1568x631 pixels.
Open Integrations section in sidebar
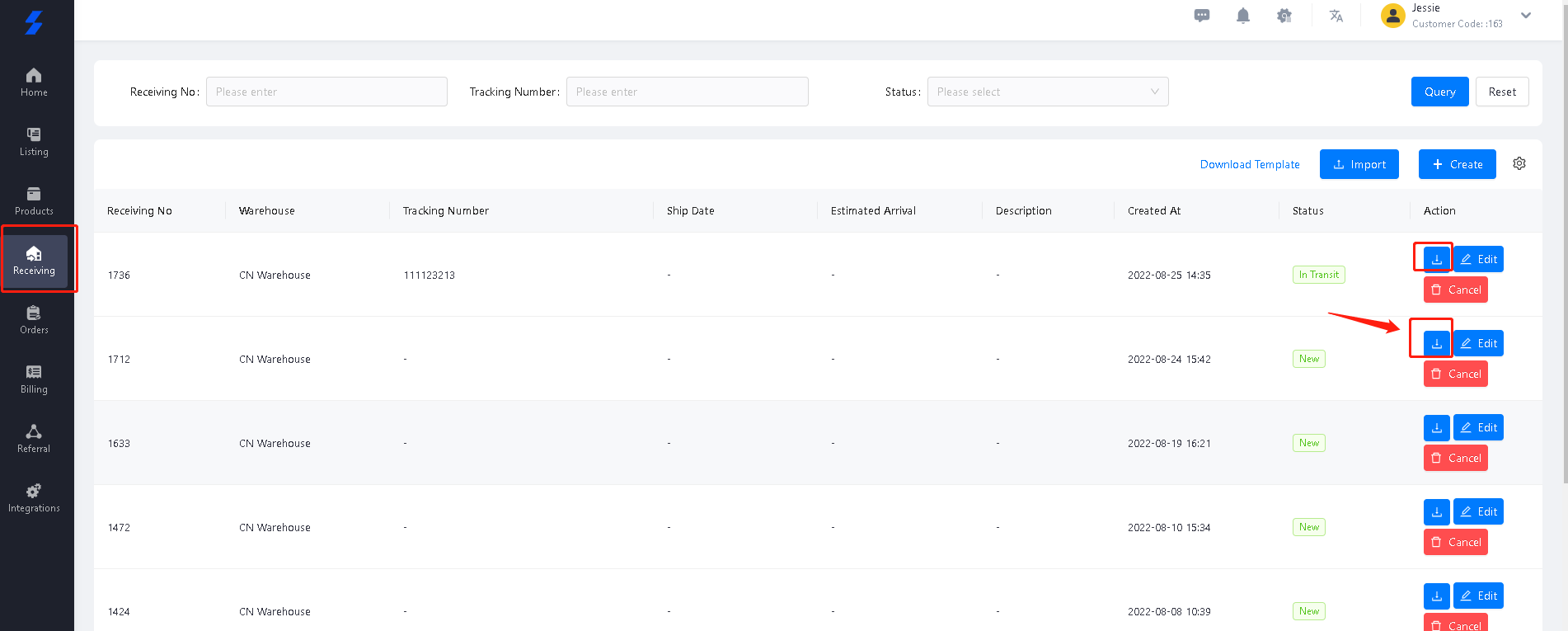pyautogui.click(x=34, y=498)
